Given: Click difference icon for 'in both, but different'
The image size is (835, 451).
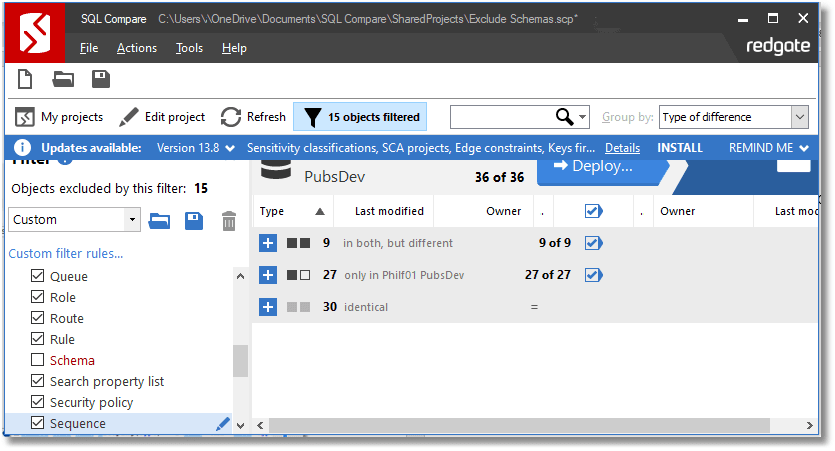Looking at the screenshot, I should (x=298, y=243).
